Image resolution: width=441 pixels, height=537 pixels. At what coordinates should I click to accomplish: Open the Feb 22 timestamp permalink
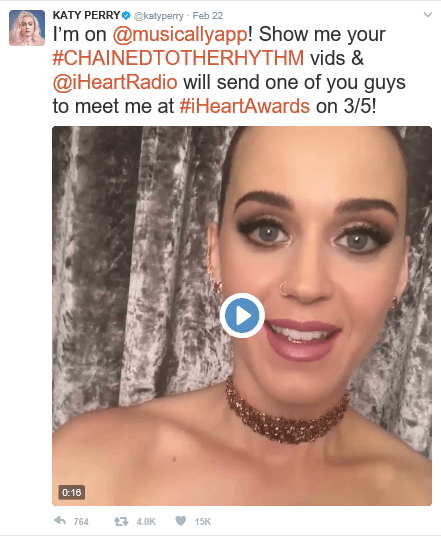[x=208, y=16]
